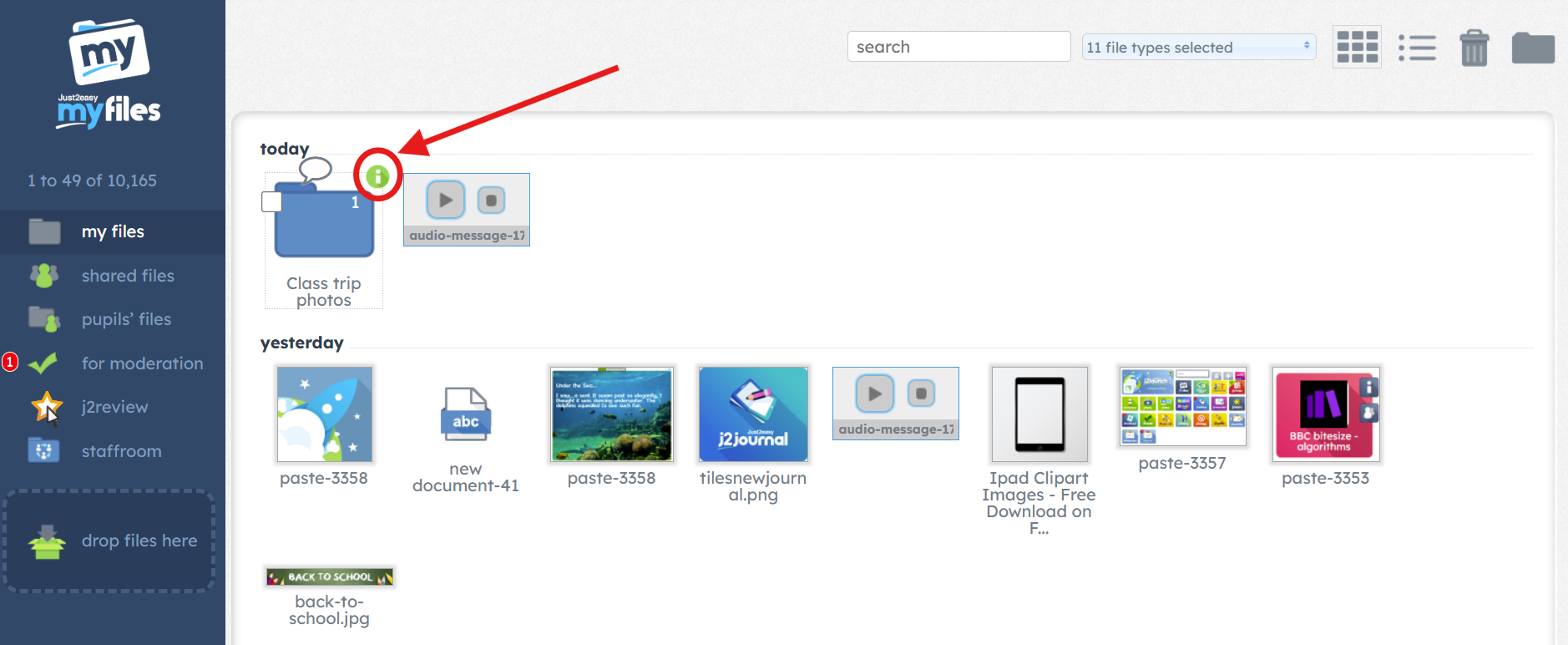
Task: Click the 'paste-3353' file name
Action: (1326, 478)
